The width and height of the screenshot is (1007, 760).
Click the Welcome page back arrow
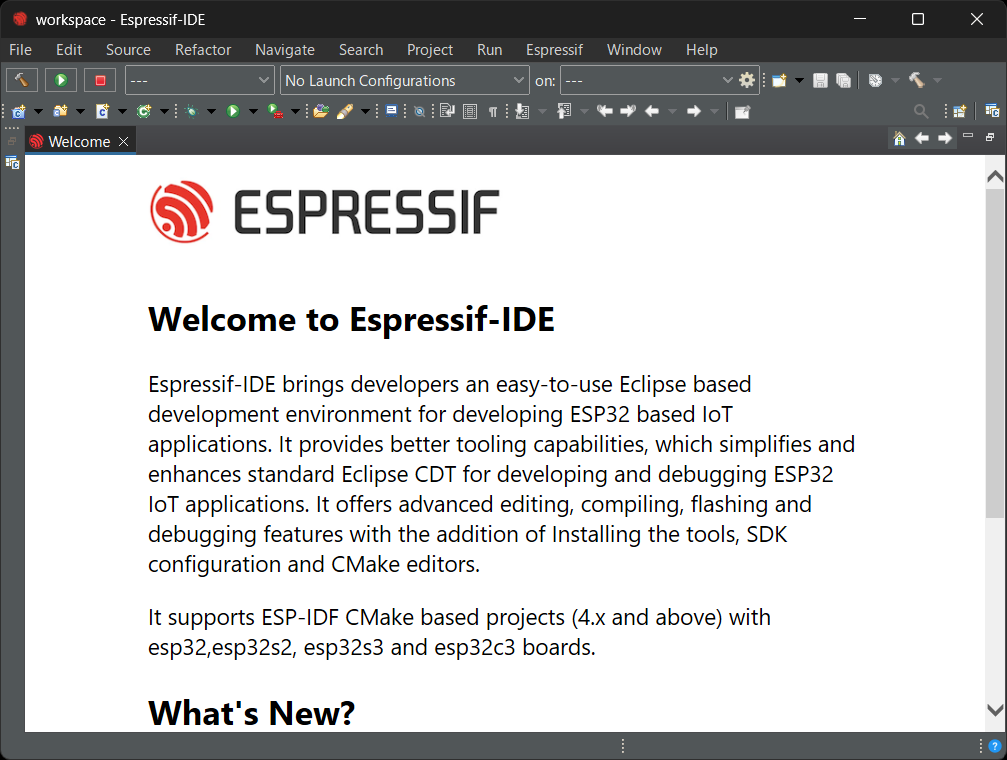(922, 138)
